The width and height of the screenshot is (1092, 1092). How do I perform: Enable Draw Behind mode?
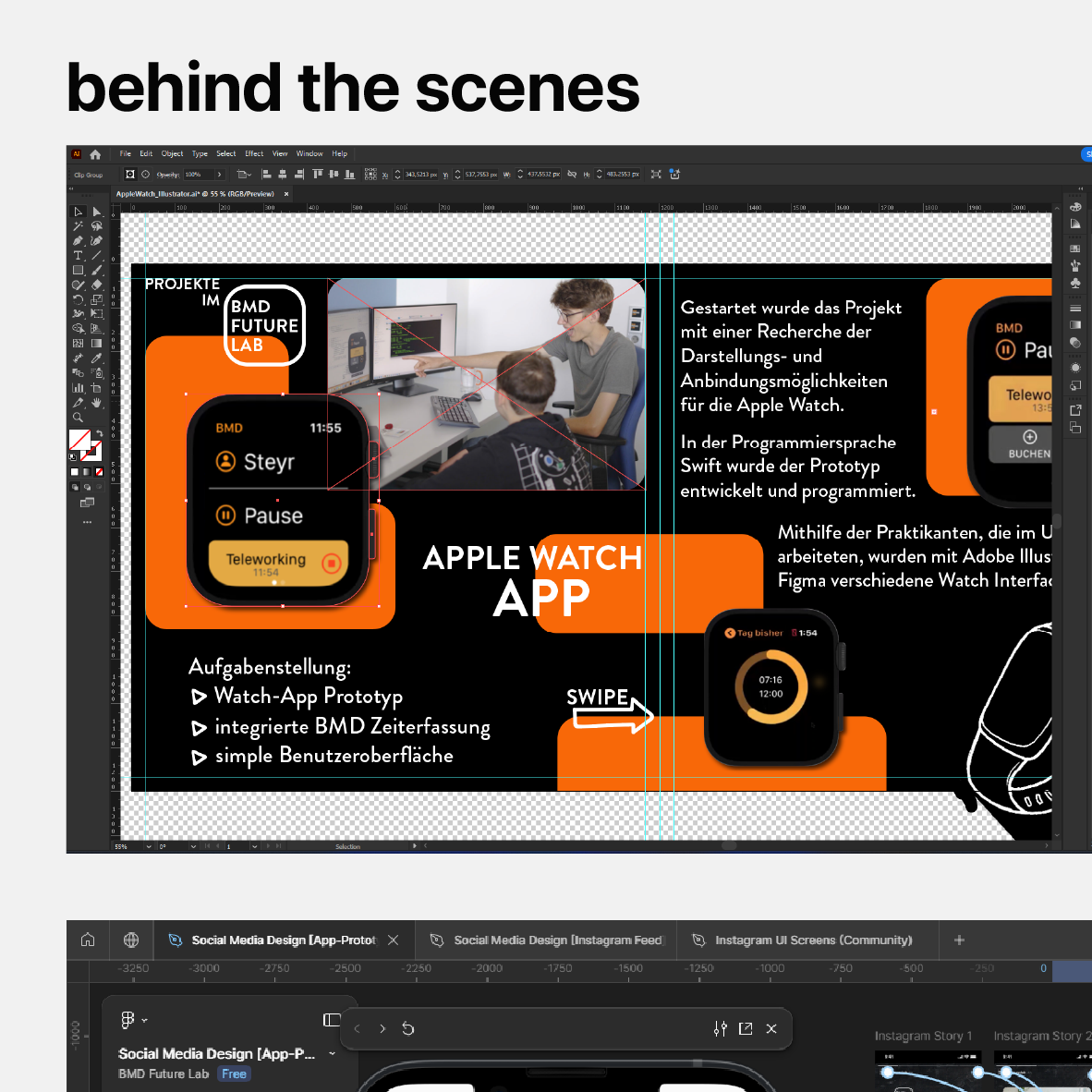click(87, 487)
